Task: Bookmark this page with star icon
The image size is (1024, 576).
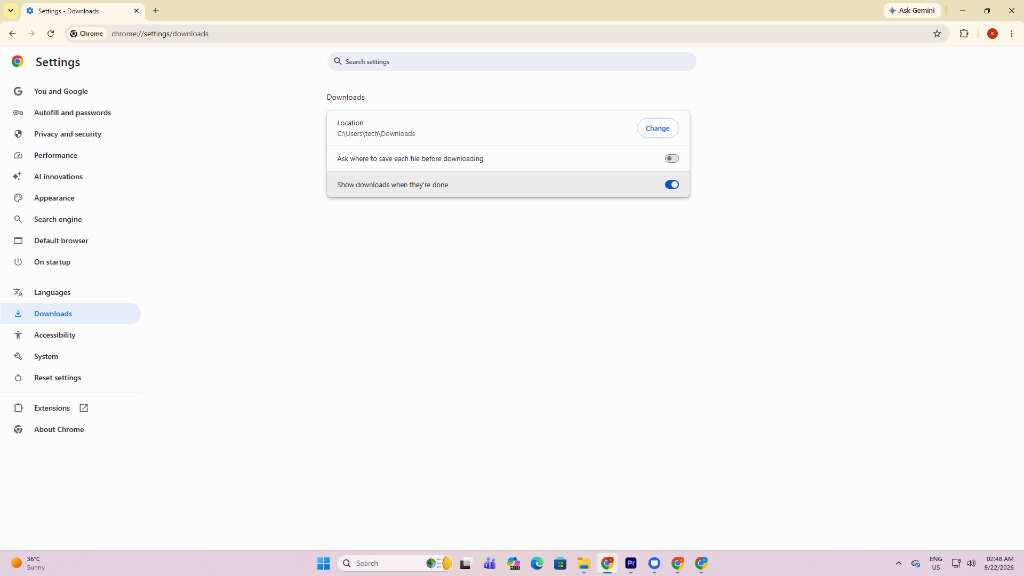Action: pos(937,33)
